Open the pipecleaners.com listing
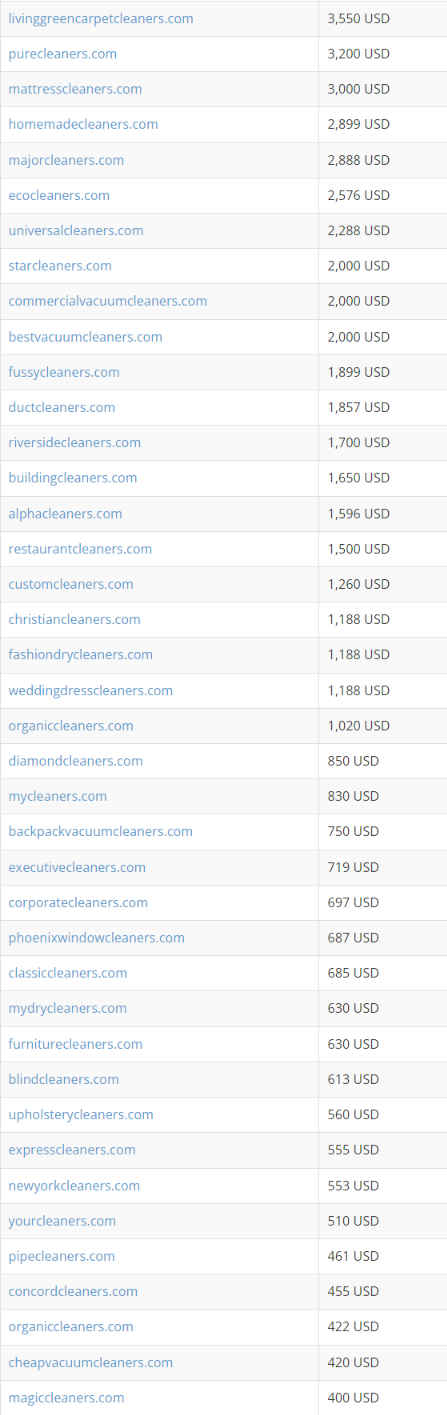 [x=61, y=1256]
